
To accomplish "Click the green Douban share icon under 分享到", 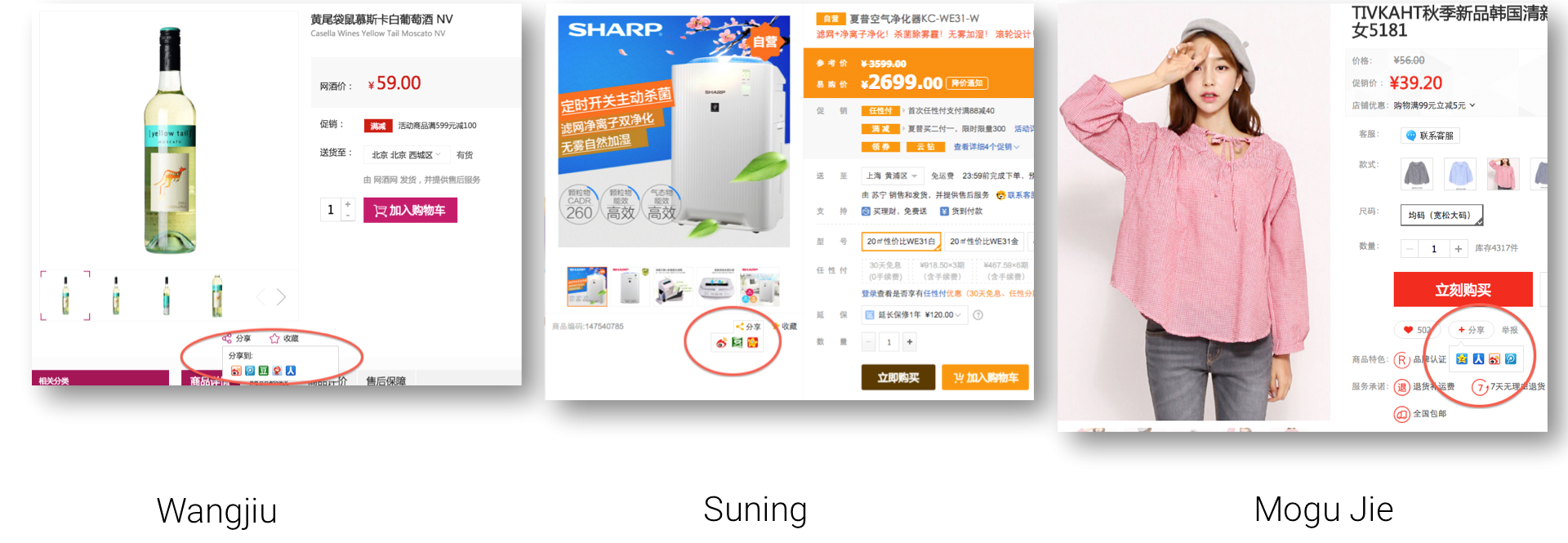I will coord(264,371).
